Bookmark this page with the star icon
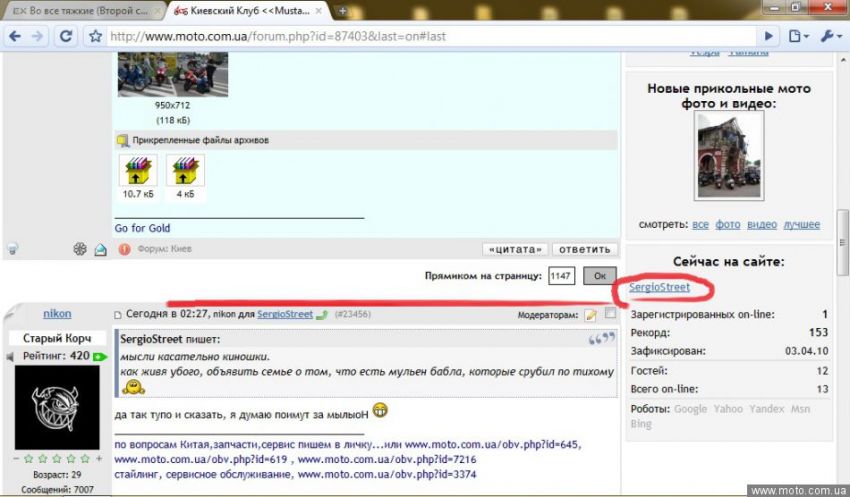The image size is (850, 497). coord(95,36)
